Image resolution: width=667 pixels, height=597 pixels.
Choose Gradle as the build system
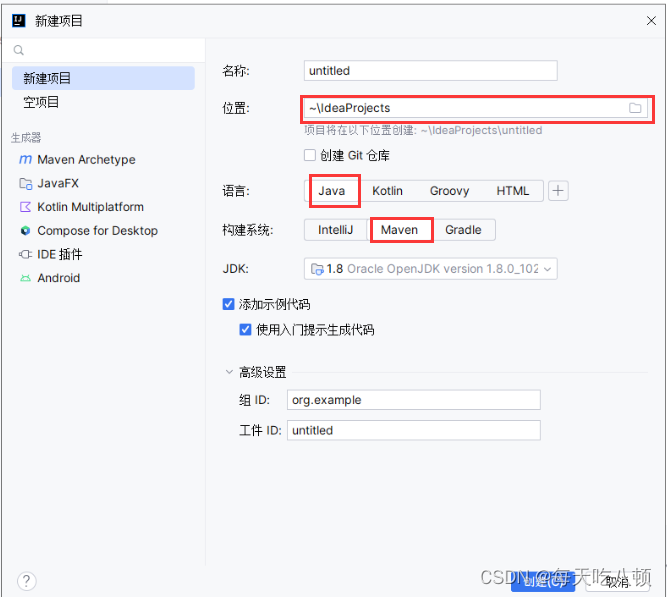(463, 230)
